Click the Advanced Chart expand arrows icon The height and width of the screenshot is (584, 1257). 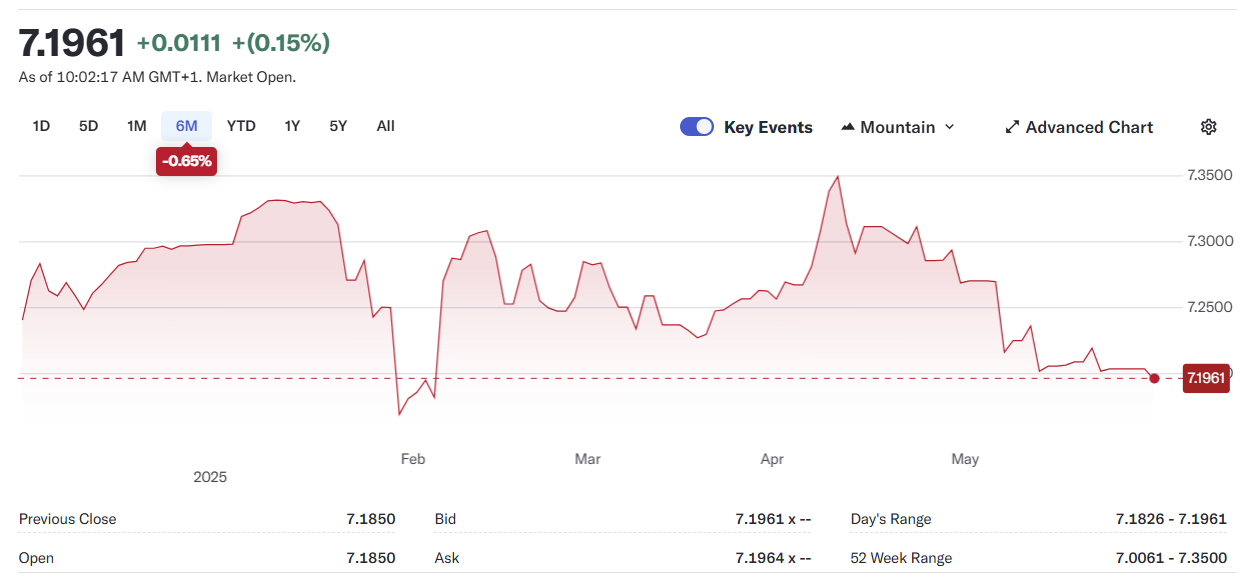tap(1012, 127)
